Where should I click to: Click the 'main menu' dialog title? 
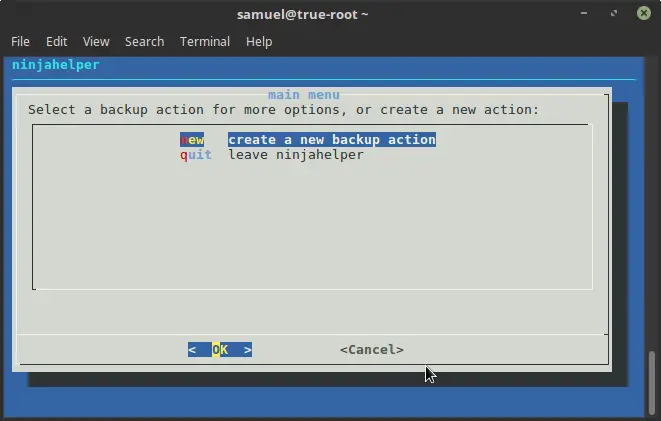pos(304,95)
